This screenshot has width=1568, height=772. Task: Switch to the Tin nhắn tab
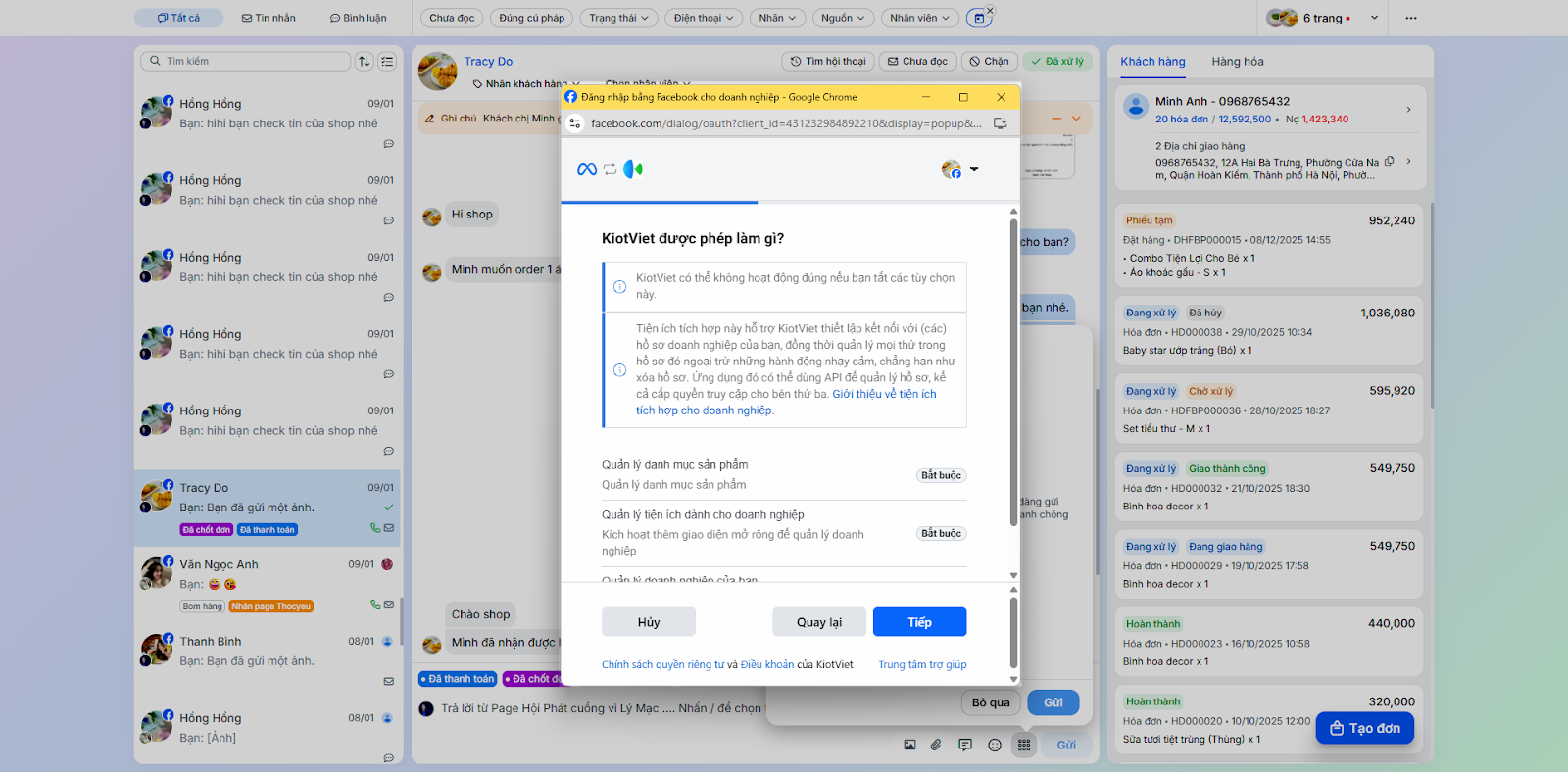point(269,18)
